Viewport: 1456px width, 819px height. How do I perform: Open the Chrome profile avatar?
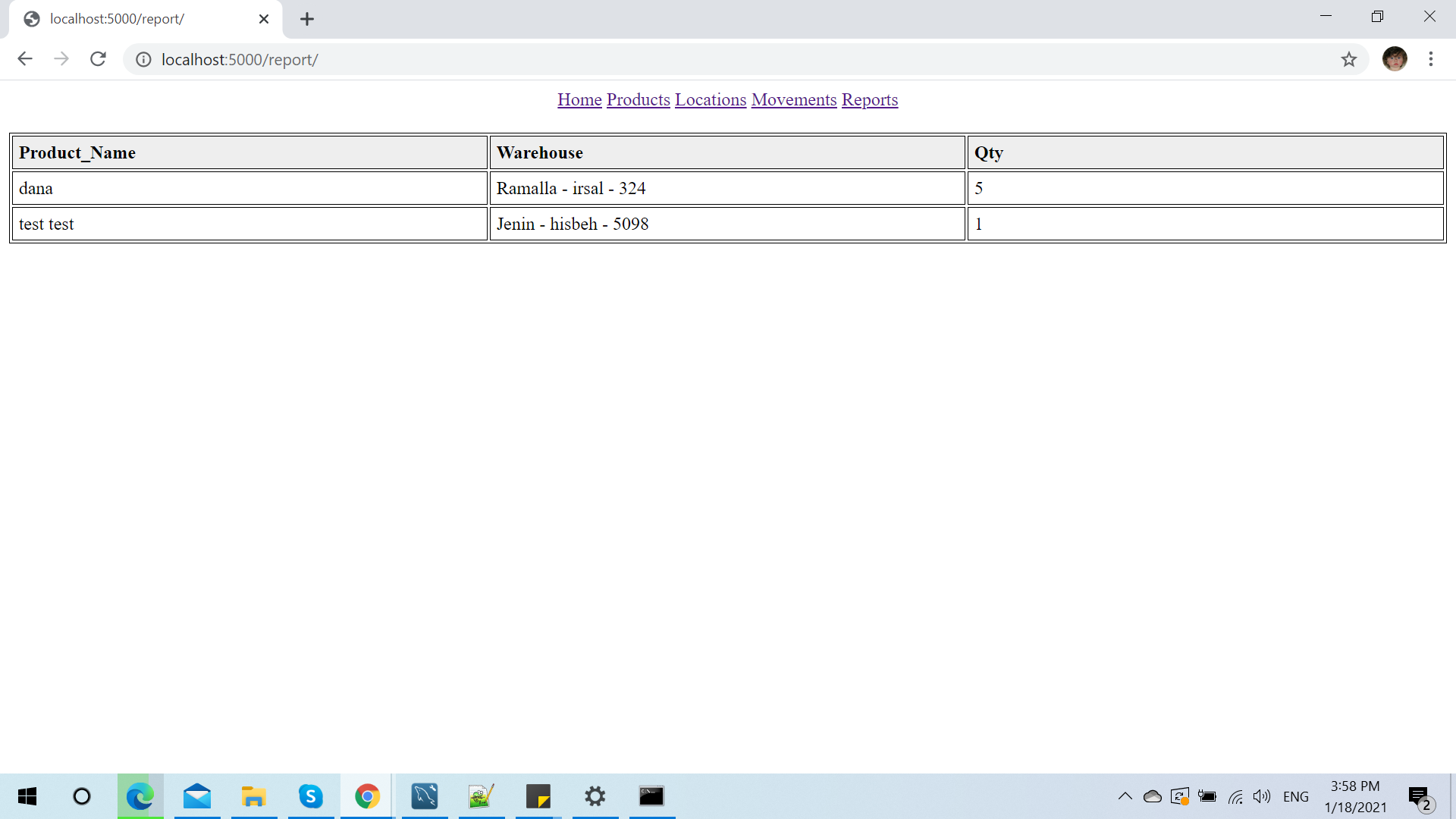[x=1395, y=59]
